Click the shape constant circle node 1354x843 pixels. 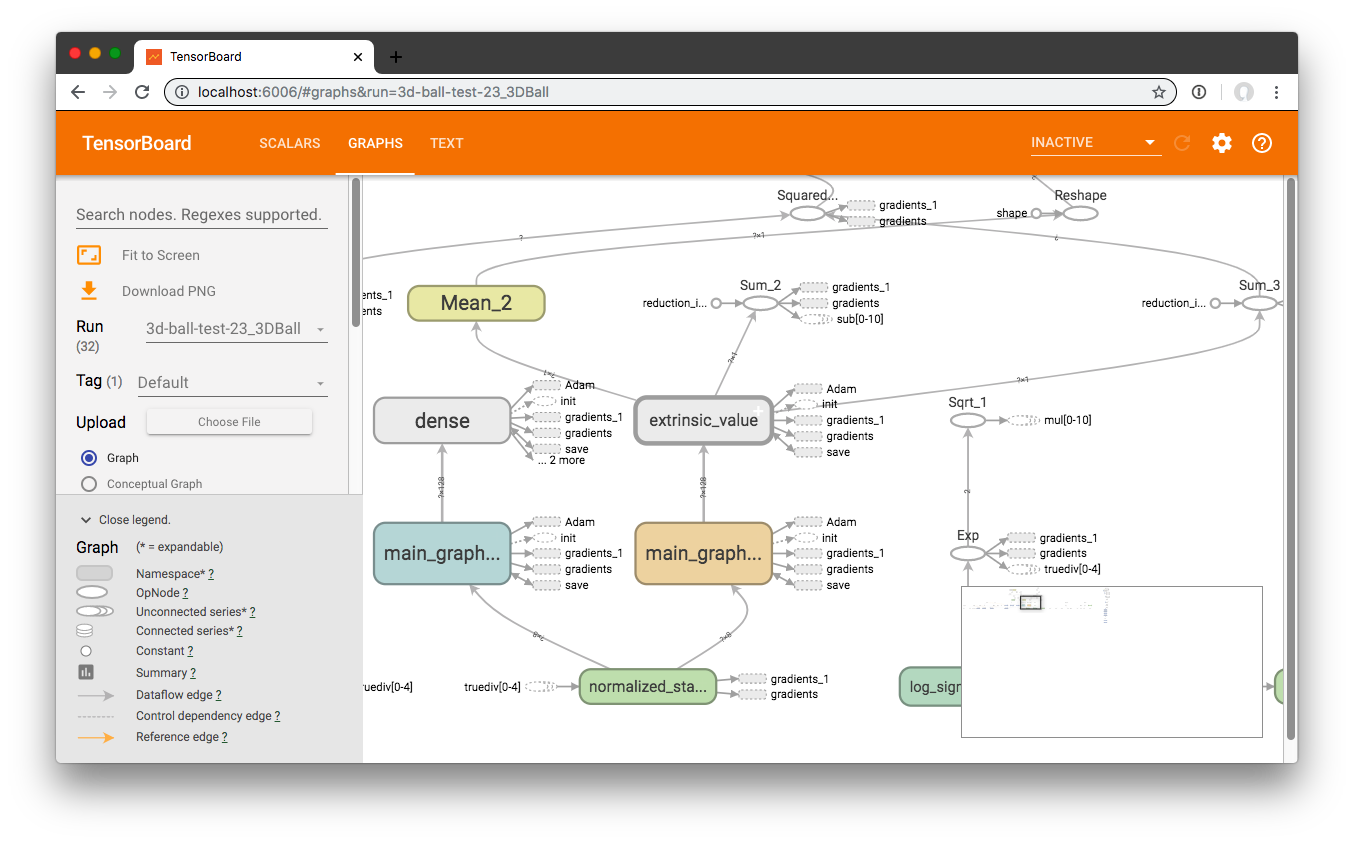pos(1036,213)
